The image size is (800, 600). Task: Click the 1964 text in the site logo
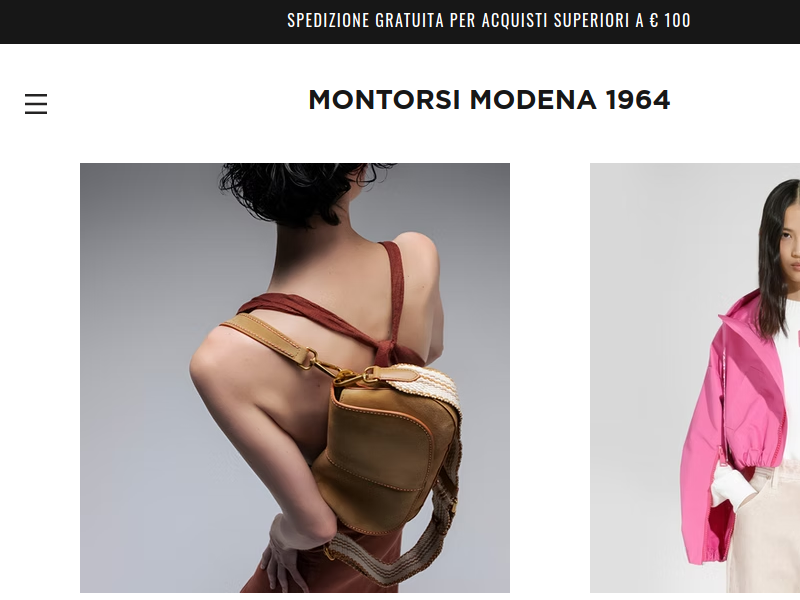(638, 99)
